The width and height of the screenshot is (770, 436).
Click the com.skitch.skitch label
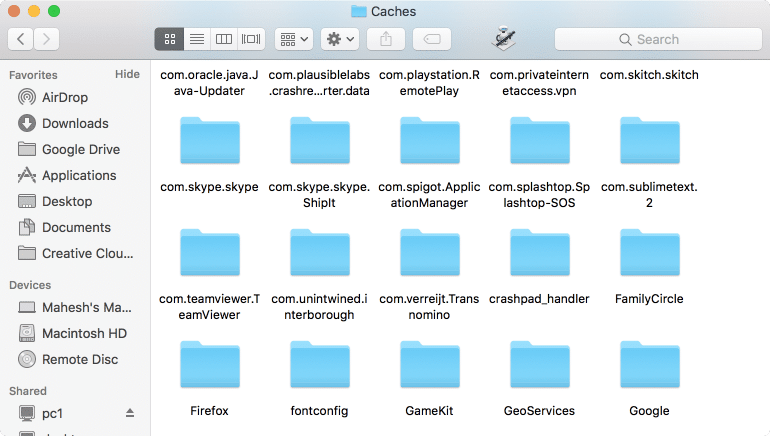click(649, 75)
